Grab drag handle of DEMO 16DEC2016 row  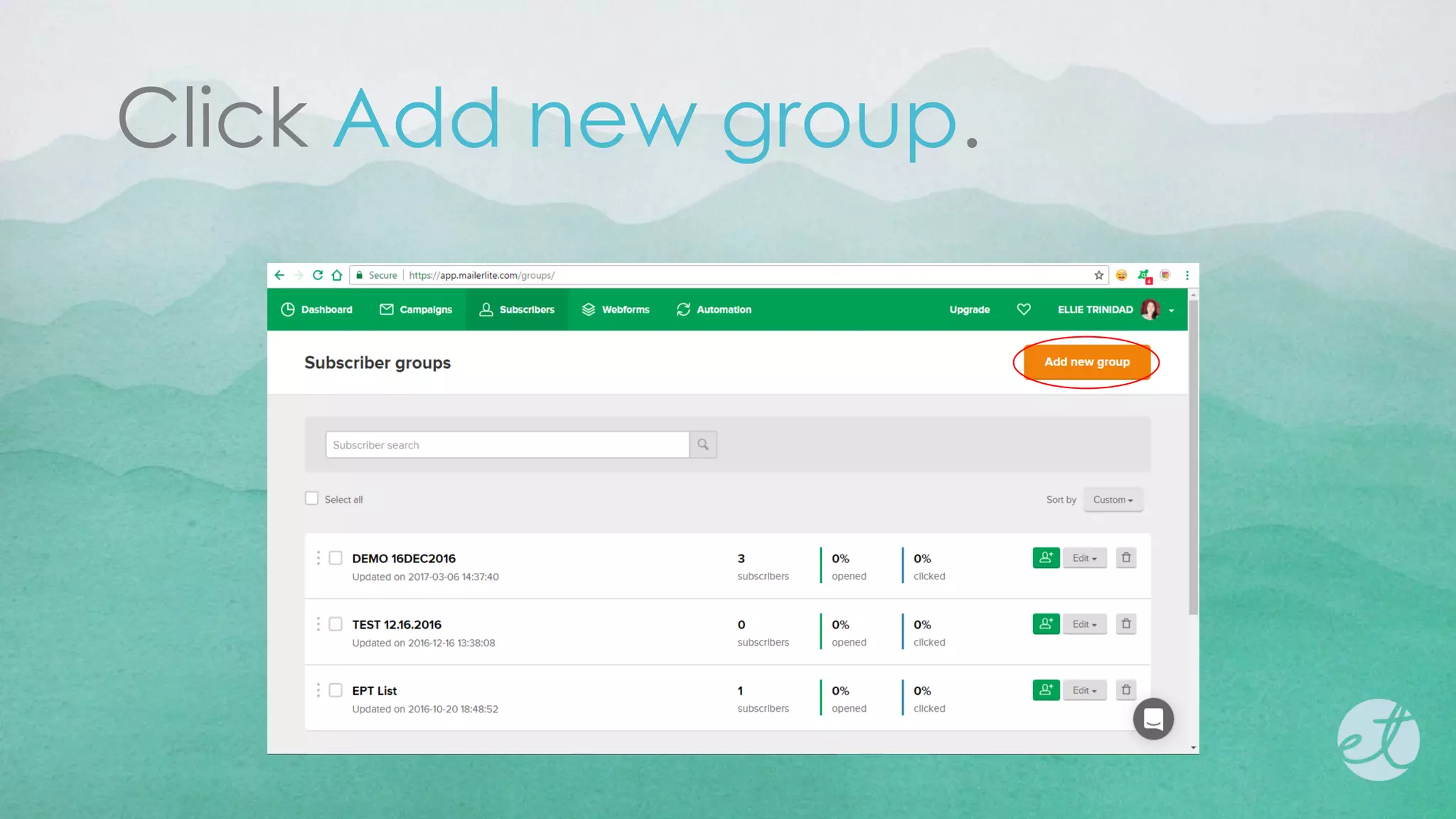318,558
